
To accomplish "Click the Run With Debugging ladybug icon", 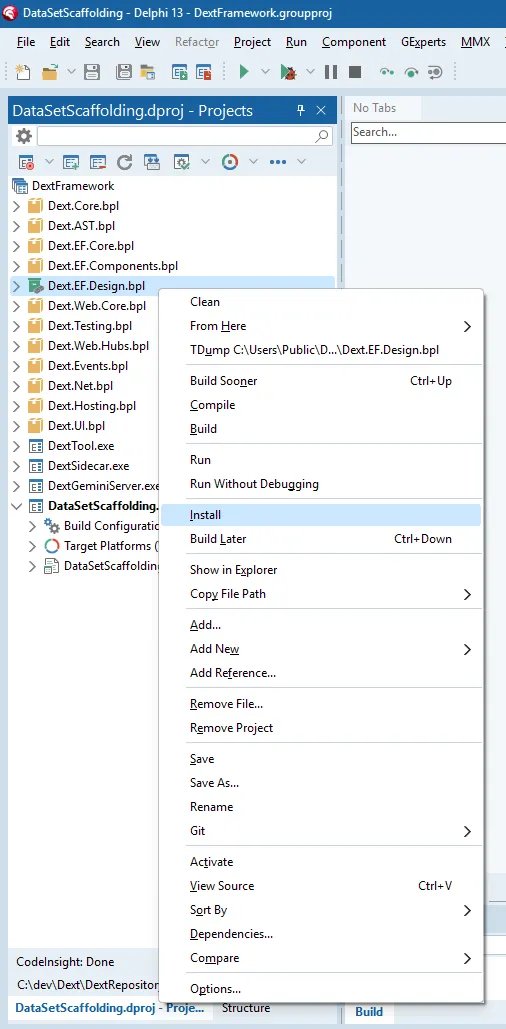I will pyautogui.click(x=288, y=72).
